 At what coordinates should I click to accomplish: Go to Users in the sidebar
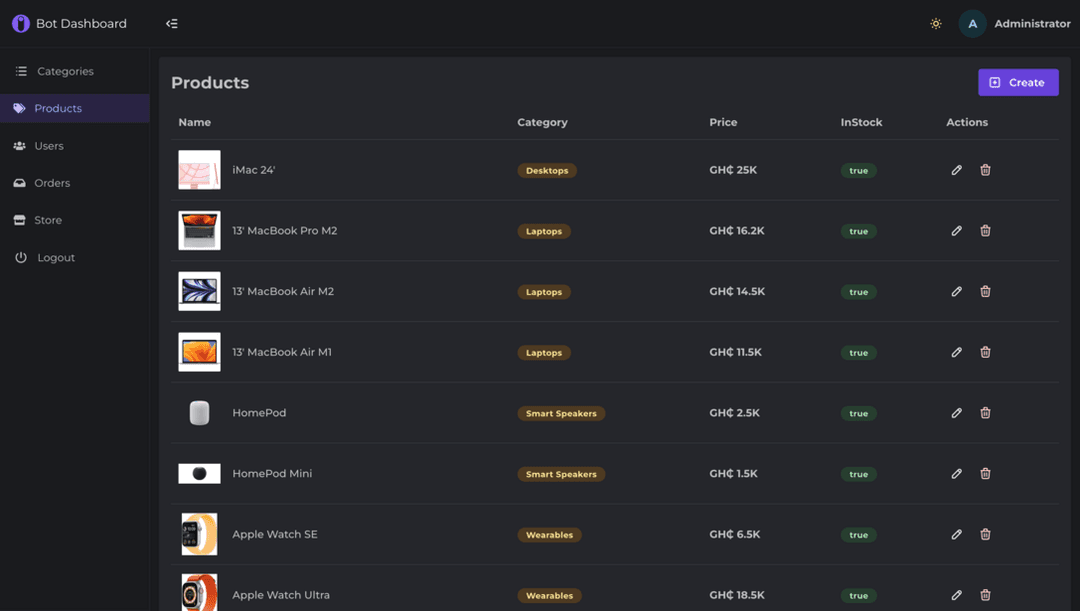click(x=74, y=146)
